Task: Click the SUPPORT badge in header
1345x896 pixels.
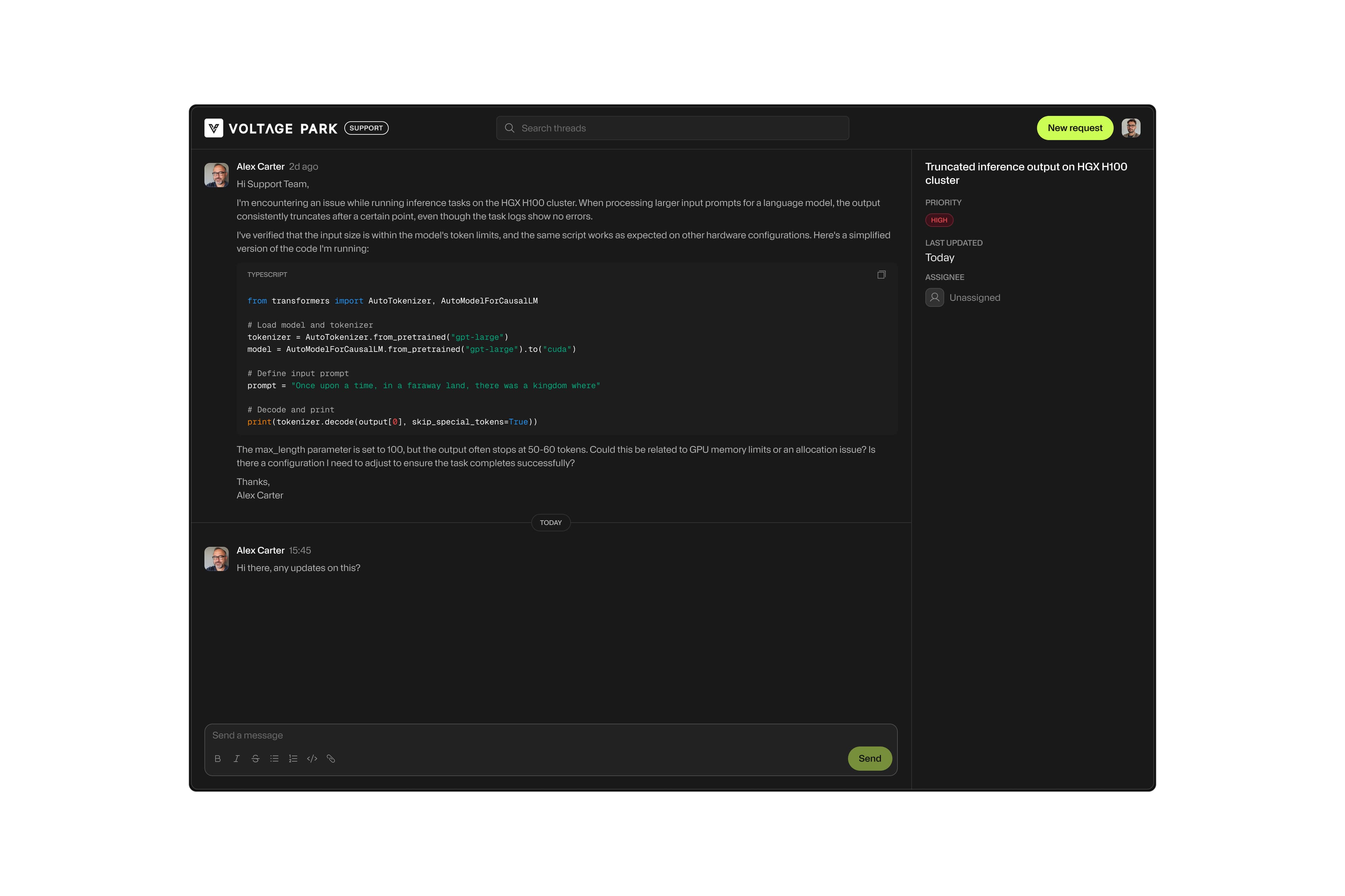Action: pyautogui.click(x=366, y=128)
